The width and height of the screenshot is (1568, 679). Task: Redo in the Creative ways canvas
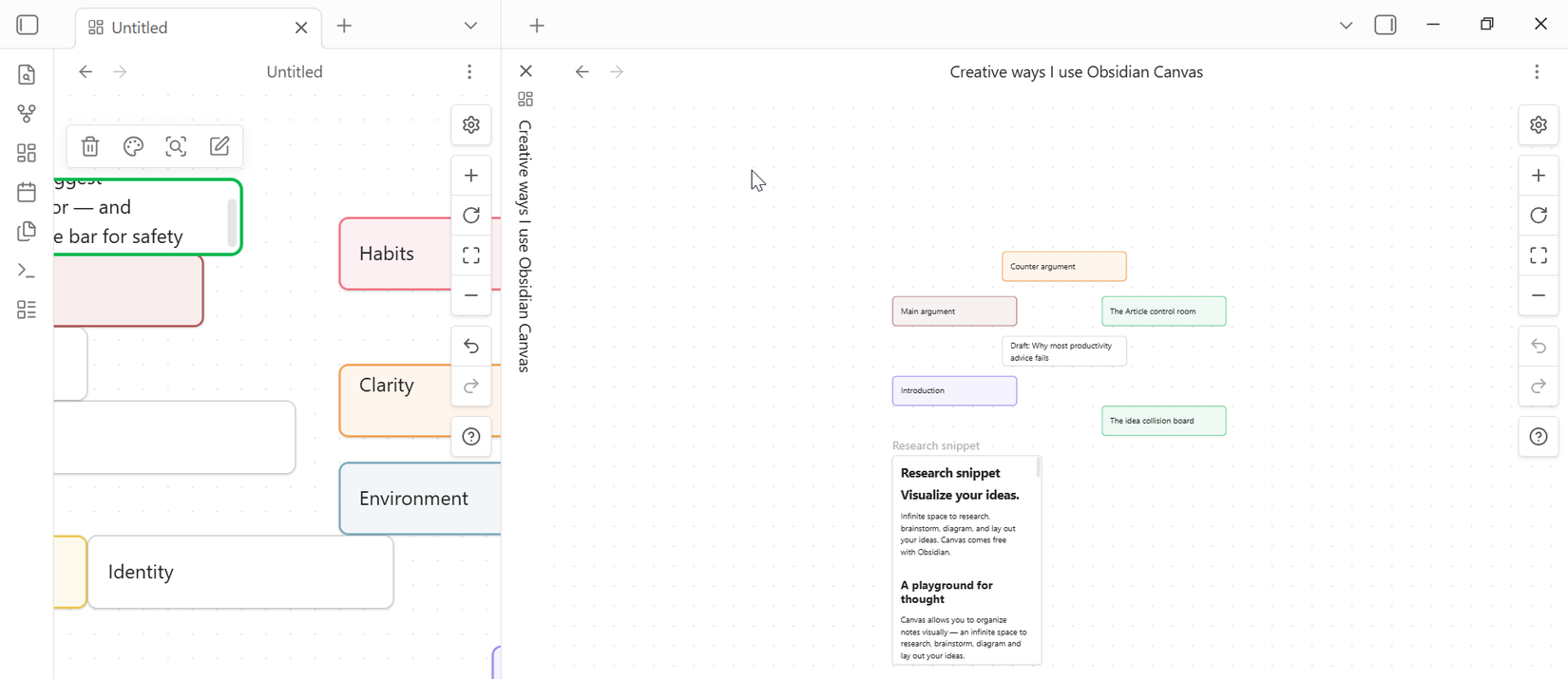coord(1539,387)
